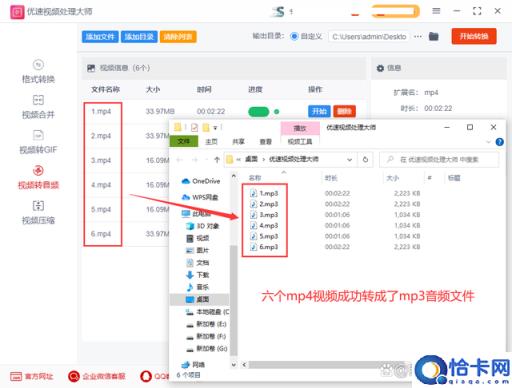Click the Explorer refresh button
512x388 pixels.
[365, 160]
